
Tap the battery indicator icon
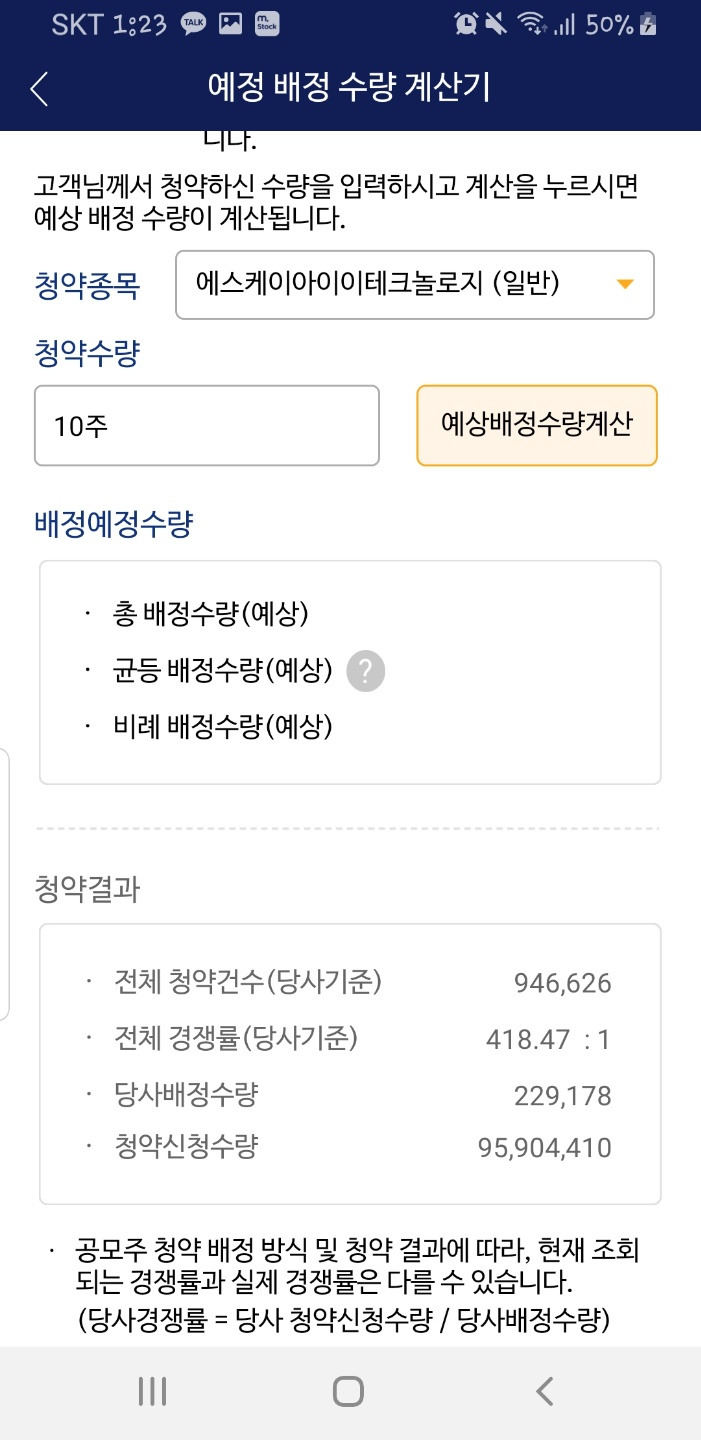click(x=649, y=24)
